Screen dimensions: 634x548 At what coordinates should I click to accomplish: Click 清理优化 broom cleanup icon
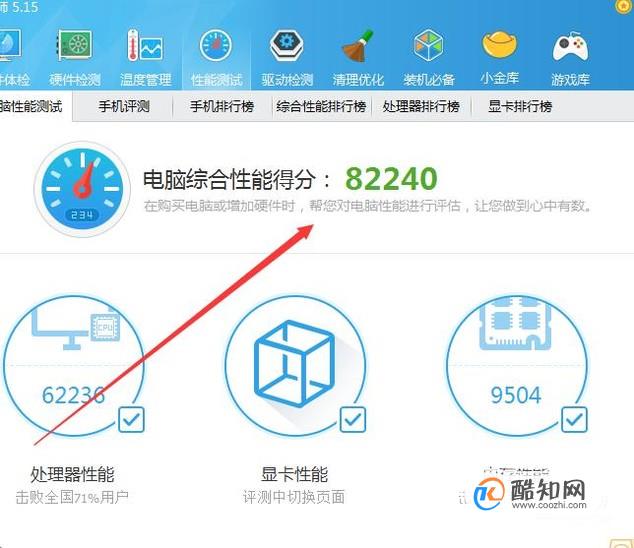(x=357, y=45)
